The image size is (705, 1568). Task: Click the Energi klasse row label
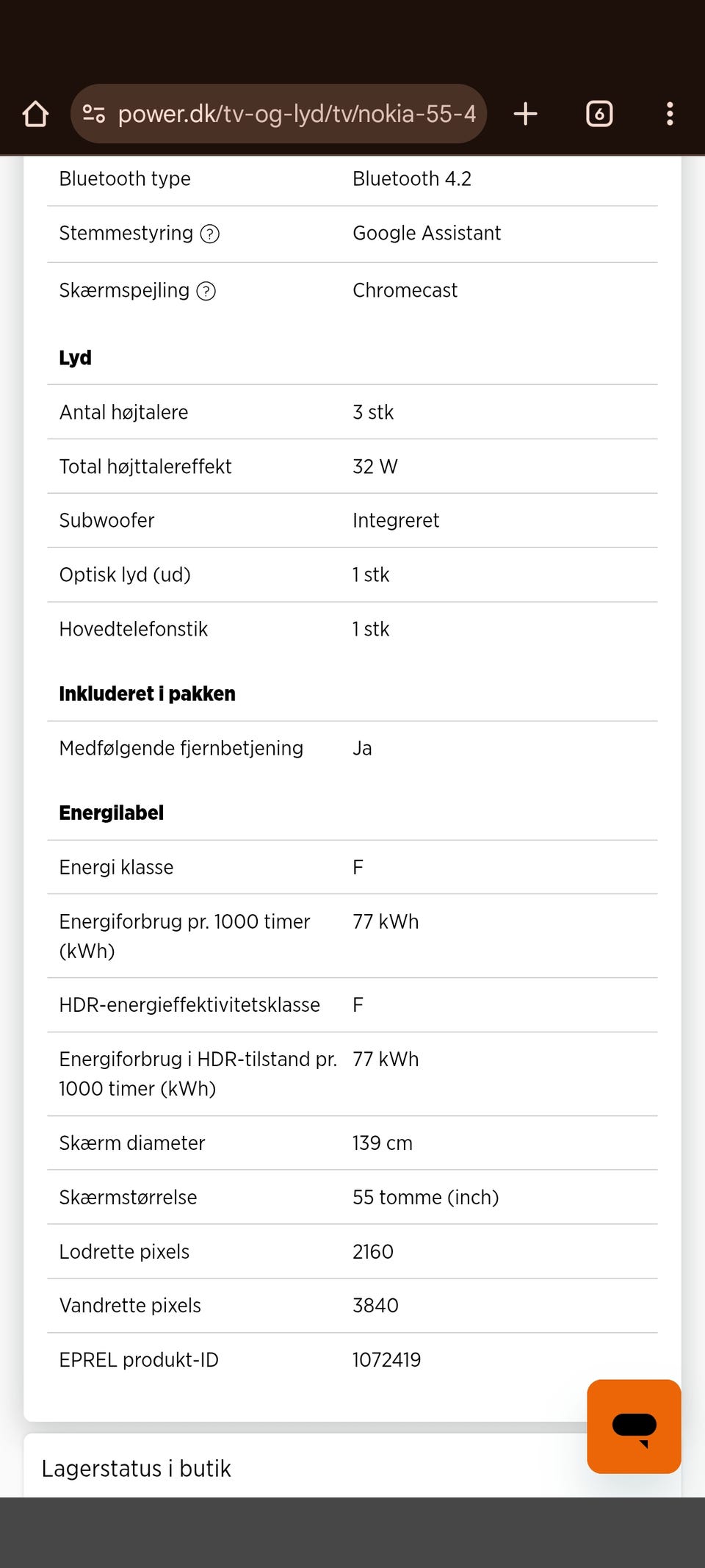[117, 867]
